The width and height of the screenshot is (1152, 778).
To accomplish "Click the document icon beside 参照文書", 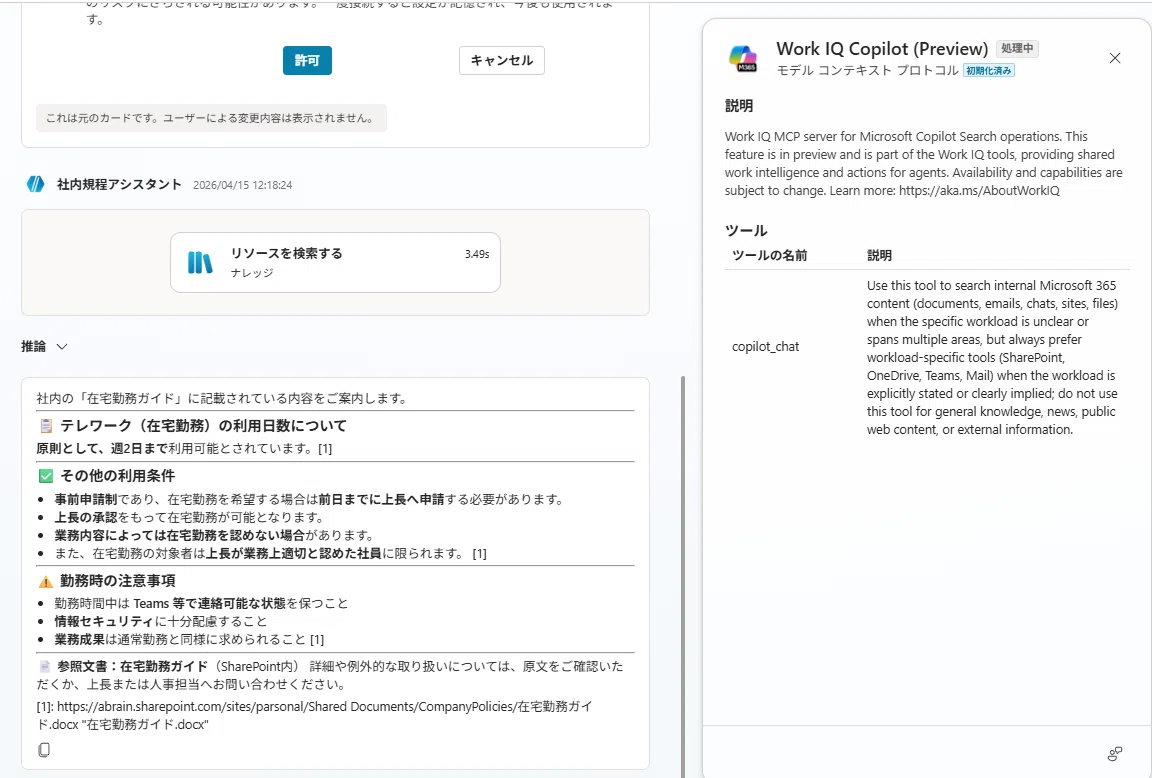I will [45, 667].
